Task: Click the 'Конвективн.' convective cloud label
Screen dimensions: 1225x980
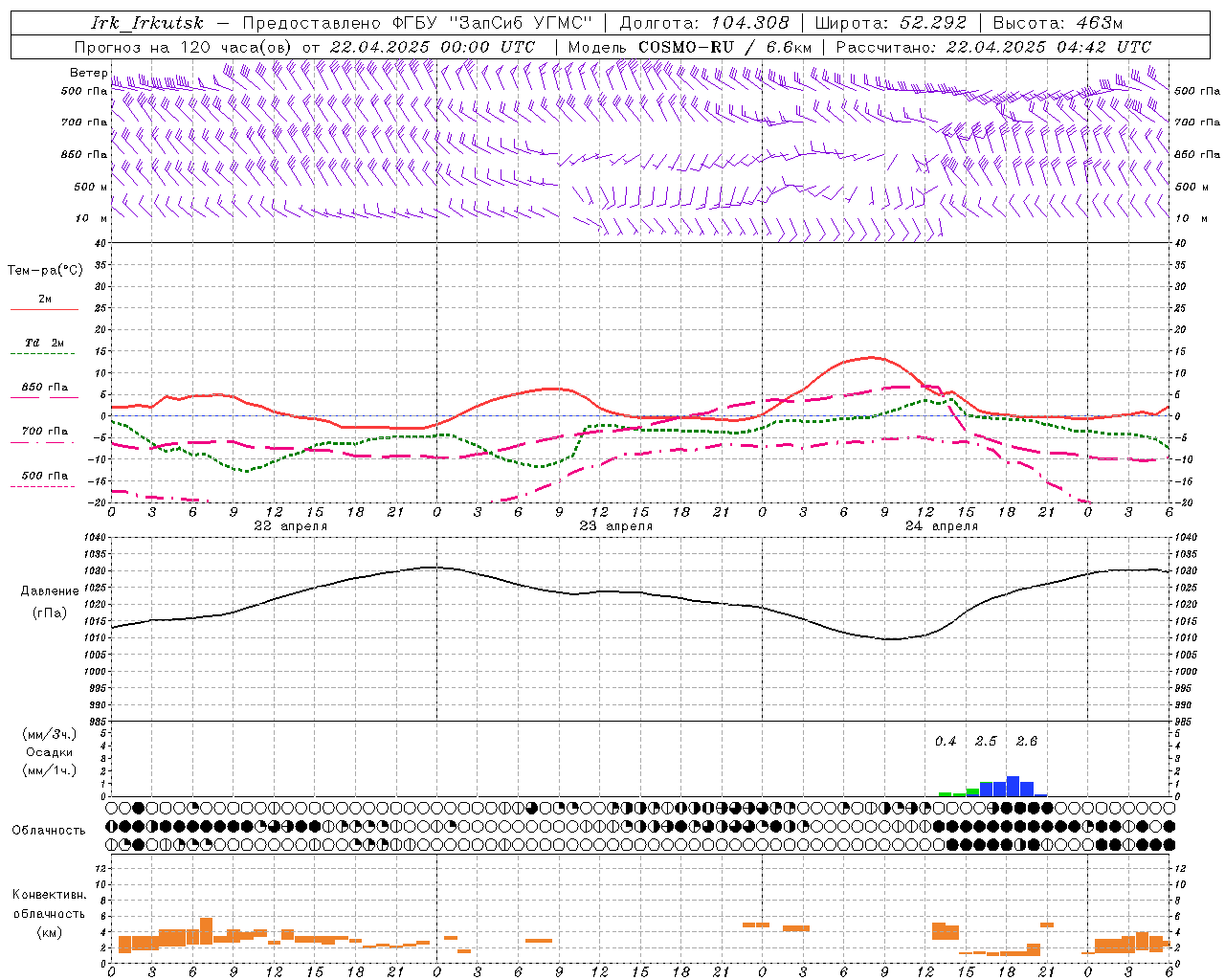Action: [x=50, y=895]
